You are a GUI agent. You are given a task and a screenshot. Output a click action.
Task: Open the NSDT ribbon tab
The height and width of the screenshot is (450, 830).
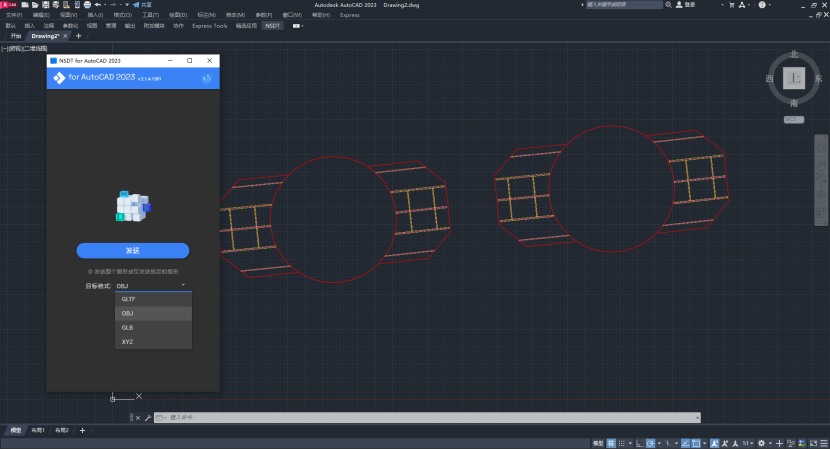click(x=273, y=26)
